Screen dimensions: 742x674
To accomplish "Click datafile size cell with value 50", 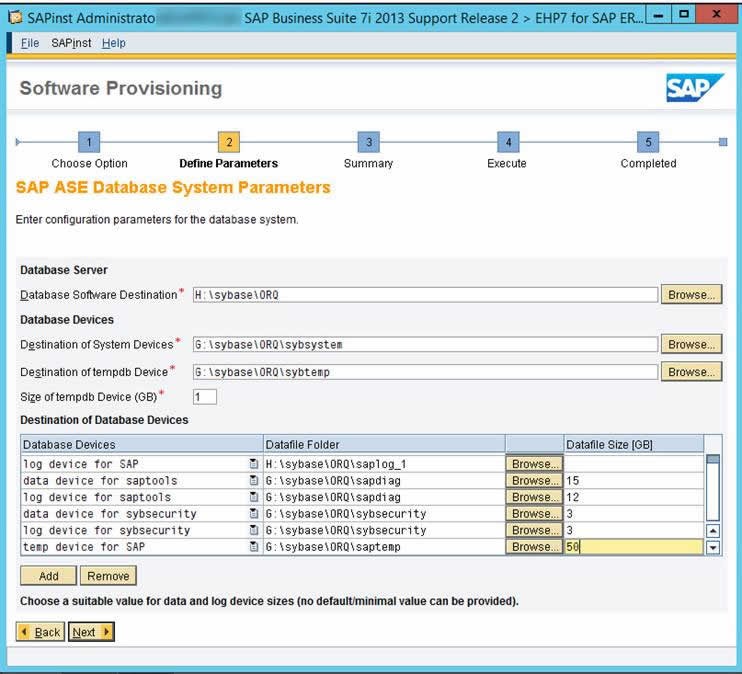I will pyautogui.click(x=634, y=547).
